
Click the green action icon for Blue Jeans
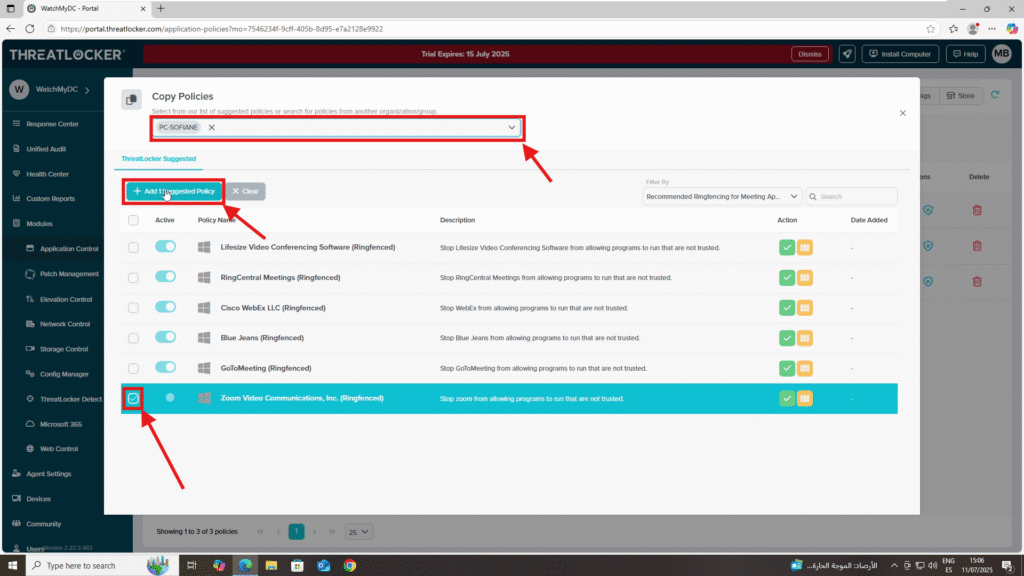click(787, 338)
